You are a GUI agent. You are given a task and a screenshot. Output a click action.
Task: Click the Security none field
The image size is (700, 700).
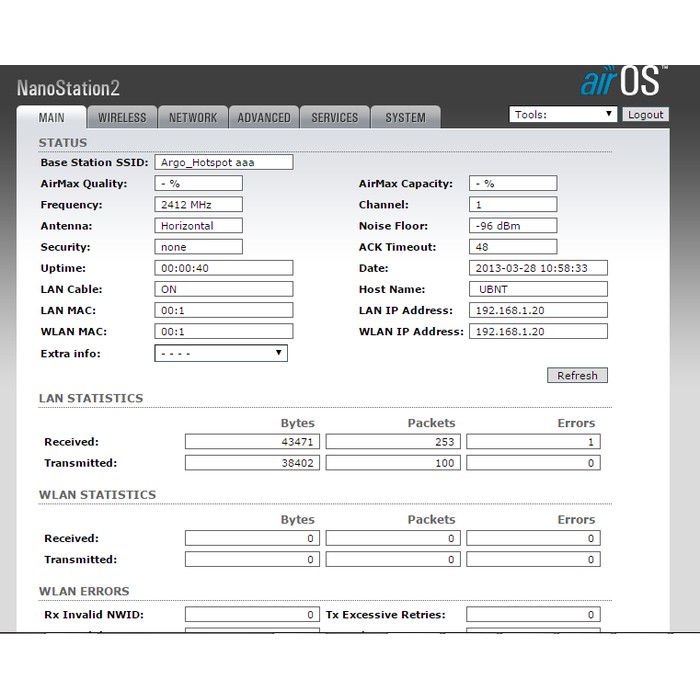[x=199, y=247]
